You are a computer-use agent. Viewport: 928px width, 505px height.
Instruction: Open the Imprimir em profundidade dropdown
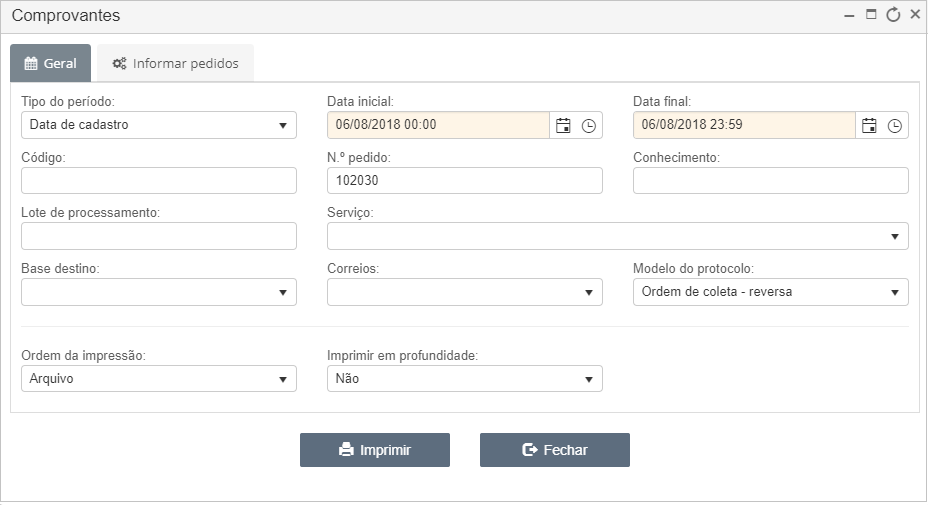click(465, 378)
